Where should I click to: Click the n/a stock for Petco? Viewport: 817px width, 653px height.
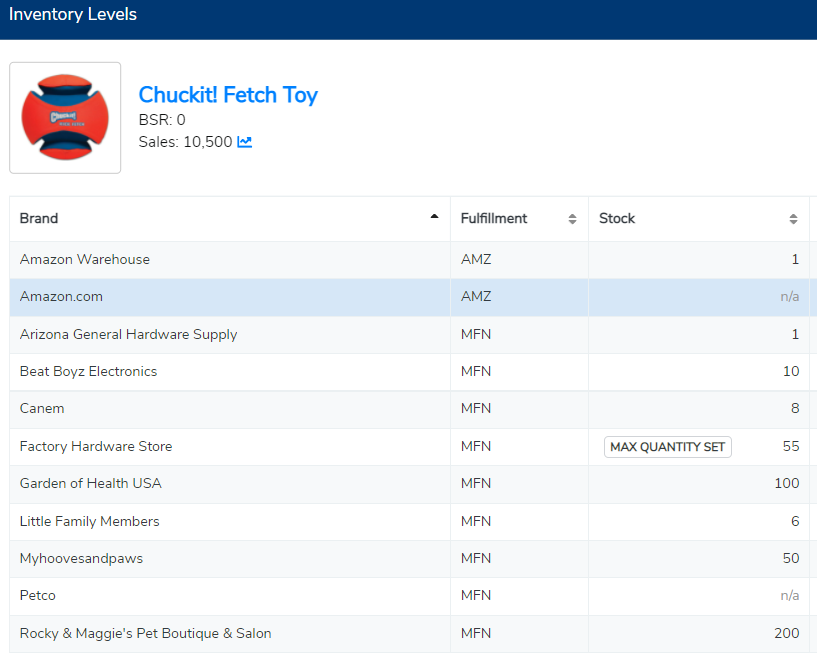click(x=789, y=596)
